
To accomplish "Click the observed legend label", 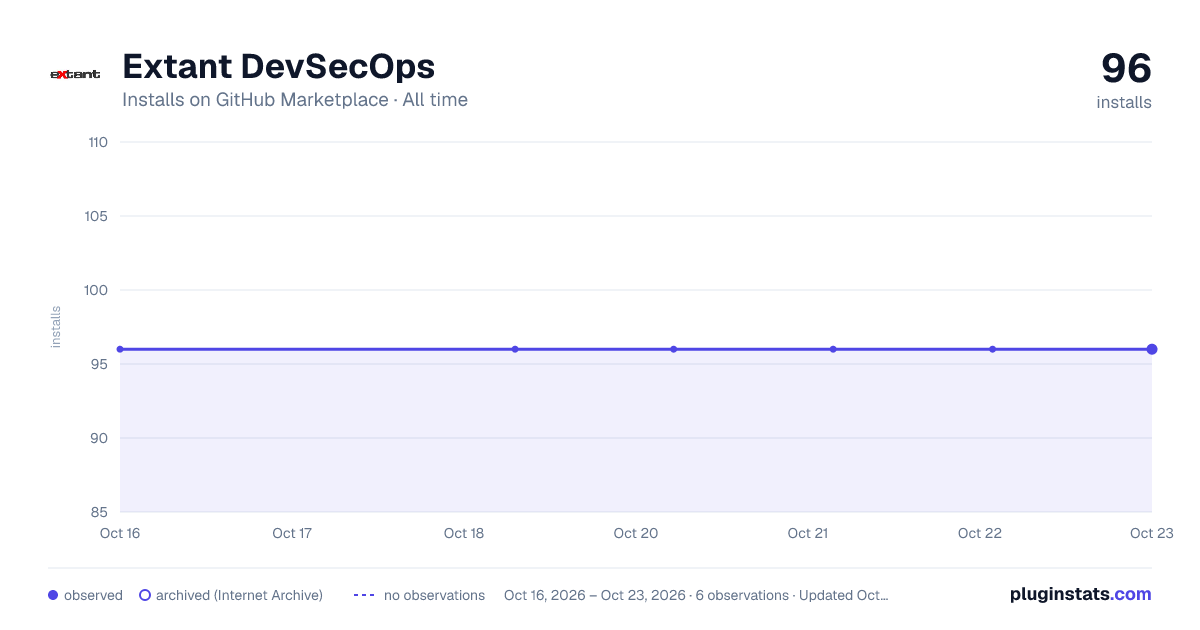I will pos(93,595).
